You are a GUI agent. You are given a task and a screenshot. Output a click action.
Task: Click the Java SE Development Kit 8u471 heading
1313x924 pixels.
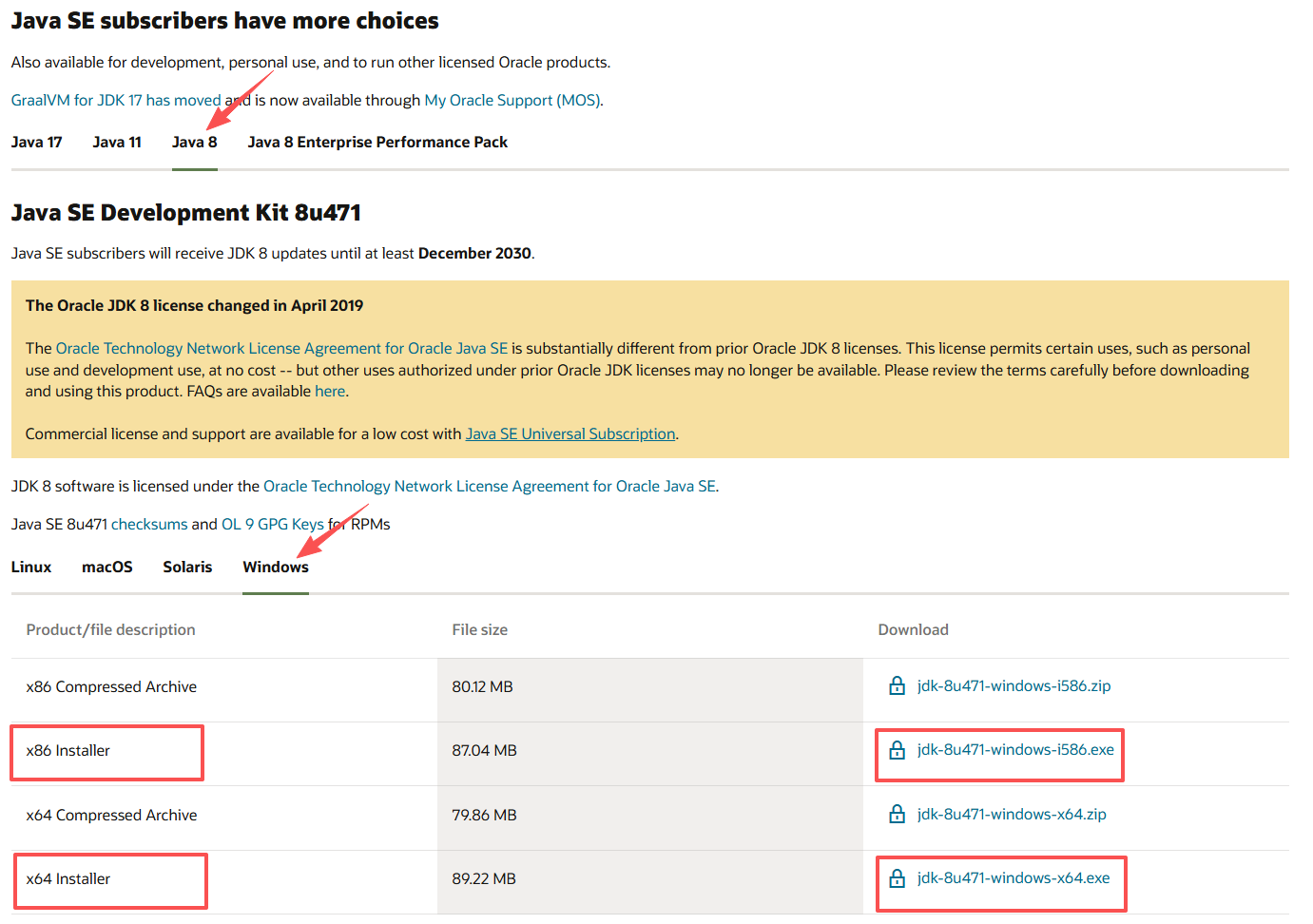point(186,212)
